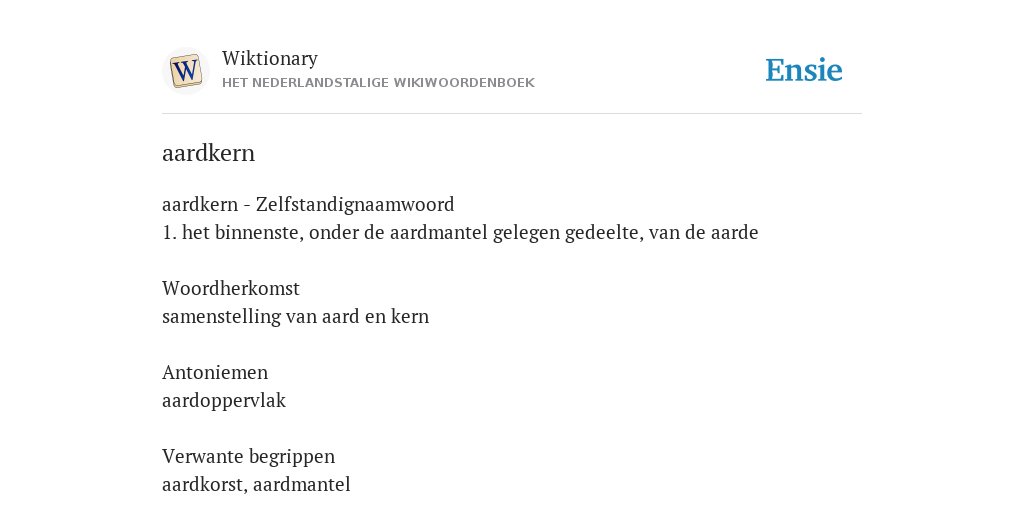Select the Zelfstandignaamwoord line
Image resolution: width=1024 pixels, height=512 pixels.
click(x=308, y=204)
